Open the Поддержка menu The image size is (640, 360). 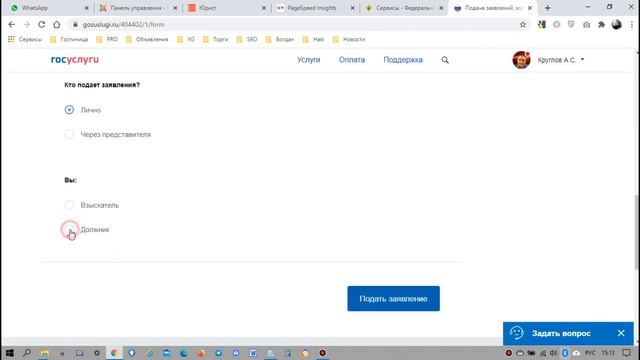pos(403,60)
